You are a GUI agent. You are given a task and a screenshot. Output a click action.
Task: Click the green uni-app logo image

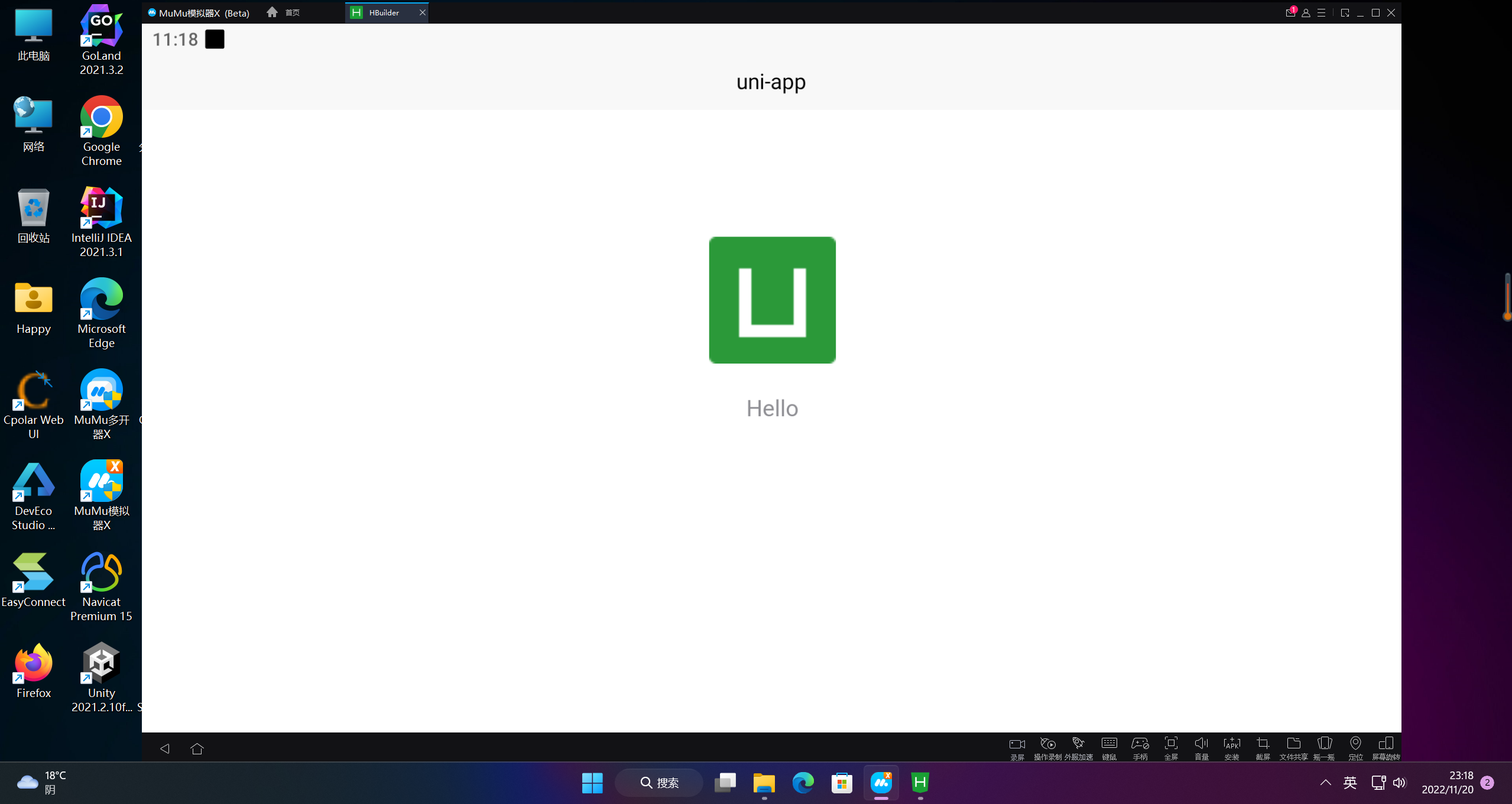click(x=772, y=300)
